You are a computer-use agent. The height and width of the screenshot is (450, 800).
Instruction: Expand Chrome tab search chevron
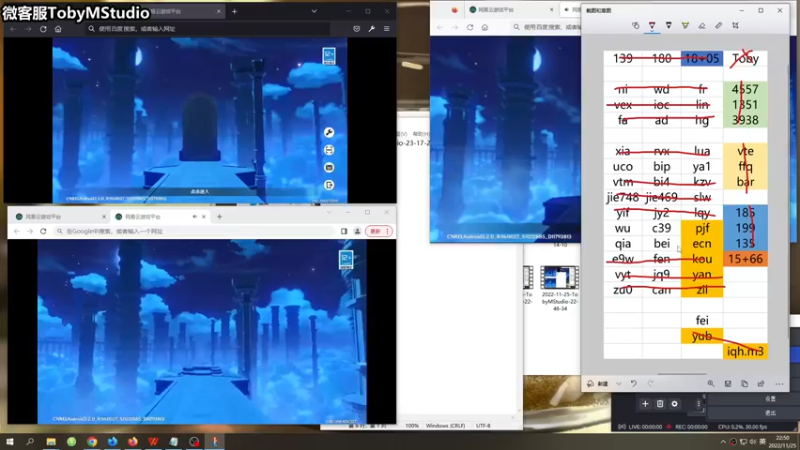pos(329,212)
